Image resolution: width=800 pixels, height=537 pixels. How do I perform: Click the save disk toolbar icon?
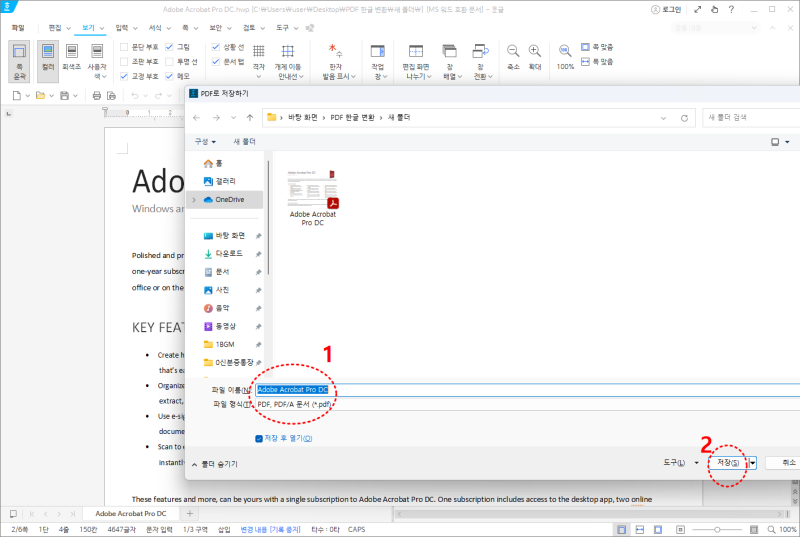coord(64,95)
